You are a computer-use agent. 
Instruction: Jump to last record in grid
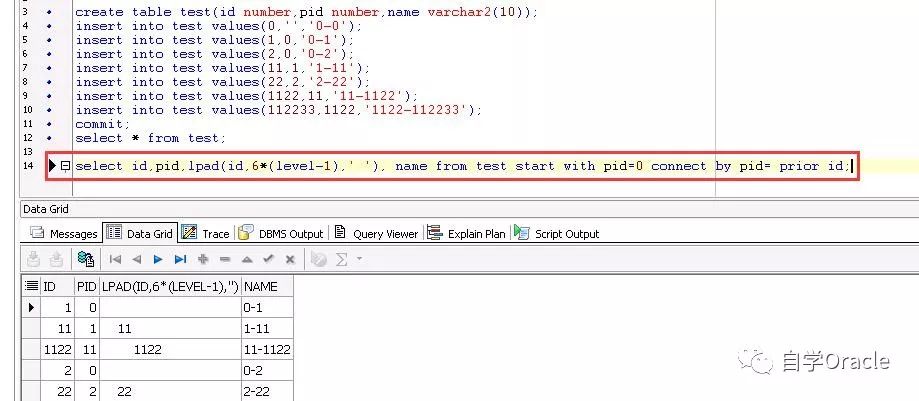[x=181, y=259]
